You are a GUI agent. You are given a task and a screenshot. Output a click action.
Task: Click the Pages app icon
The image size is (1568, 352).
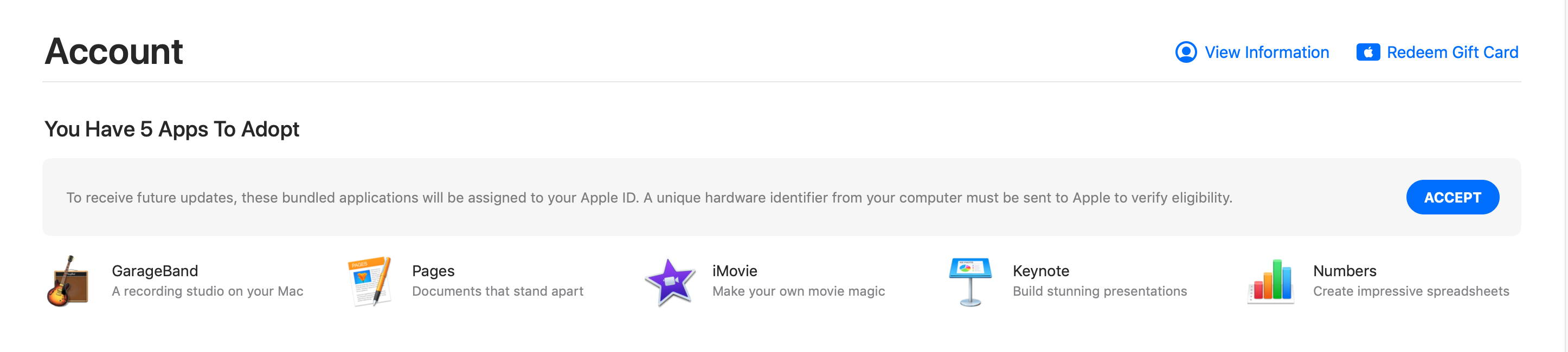(369, 281)
